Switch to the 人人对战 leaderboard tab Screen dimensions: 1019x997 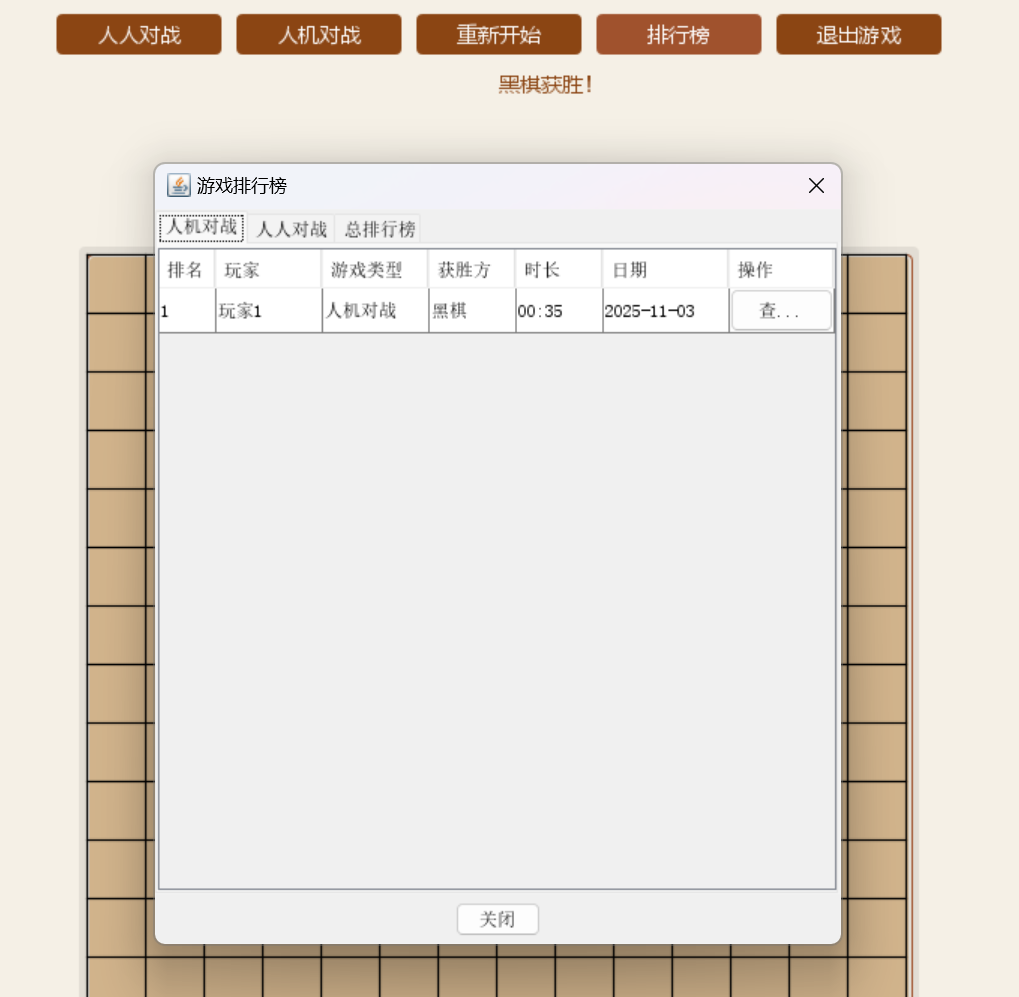pos(291,229)
